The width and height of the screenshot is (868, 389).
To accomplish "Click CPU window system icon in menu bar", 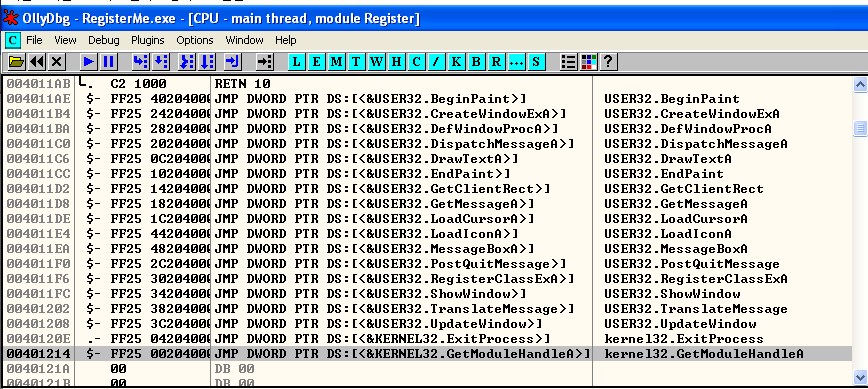I will [x=13, y=40].
